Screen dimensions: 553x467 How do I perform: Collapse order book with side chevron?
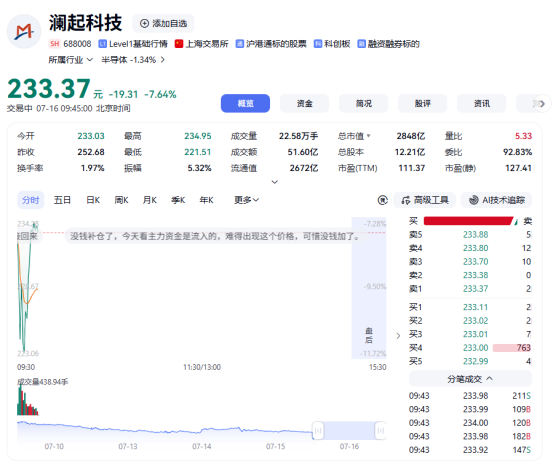pos(398,335)
